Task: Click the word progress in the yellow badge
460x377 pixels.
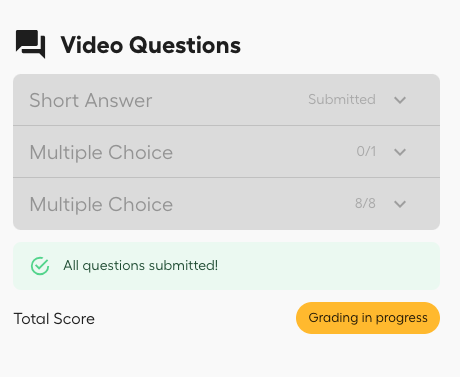Action: pos(401,318)
